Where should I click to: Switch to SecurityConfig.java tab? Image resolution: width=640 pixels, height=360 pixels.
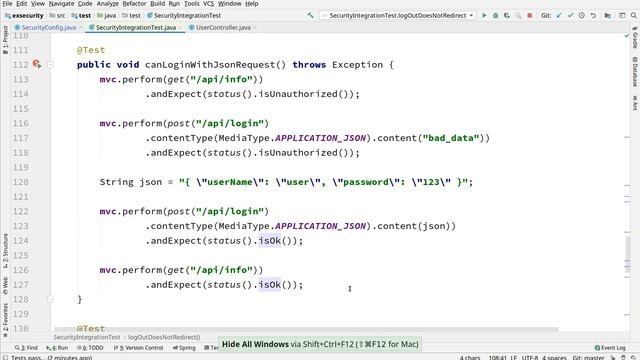click(x=46, y=28)
